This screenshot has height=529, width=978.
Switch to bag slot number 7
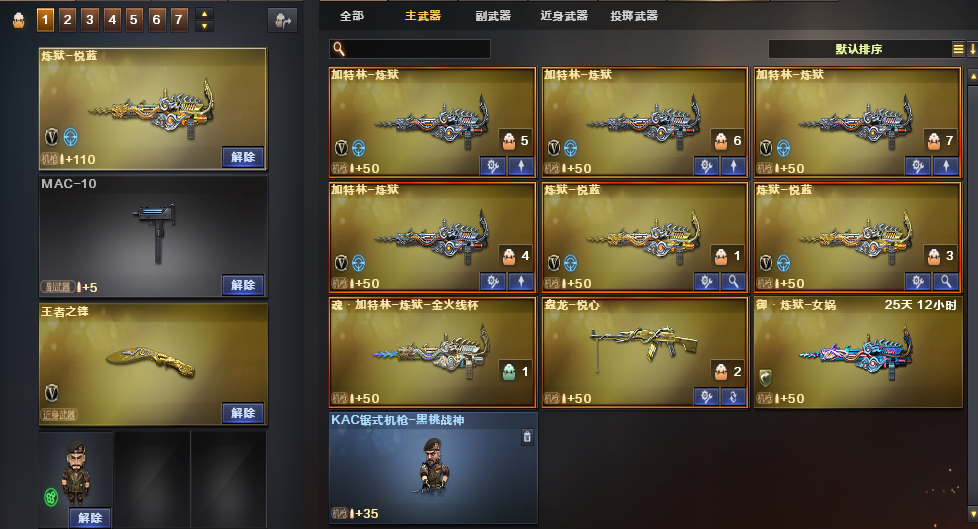pos(178,20)
